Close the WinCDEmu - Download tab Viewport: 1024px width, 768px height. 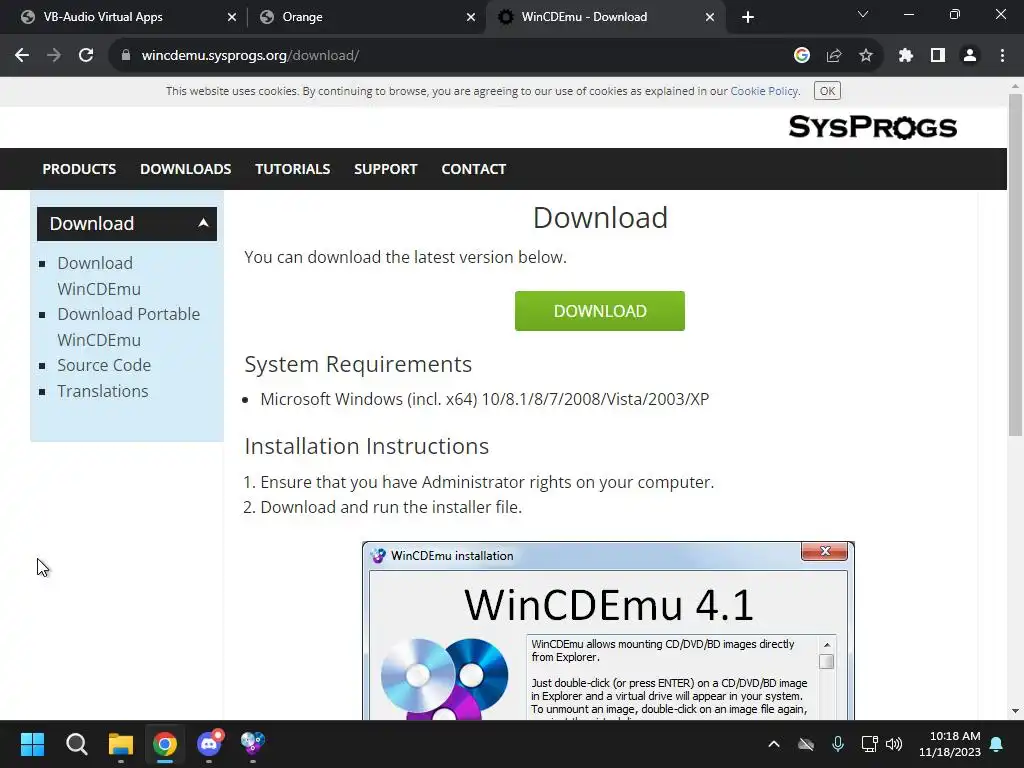(709, 17)
